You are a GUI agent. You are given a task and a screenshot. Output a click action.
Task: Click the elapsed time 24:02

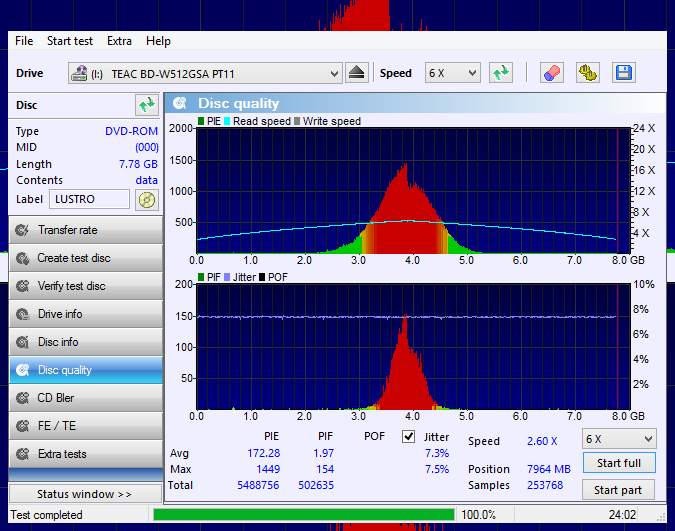pyautogui.click(x=622, y=515)
